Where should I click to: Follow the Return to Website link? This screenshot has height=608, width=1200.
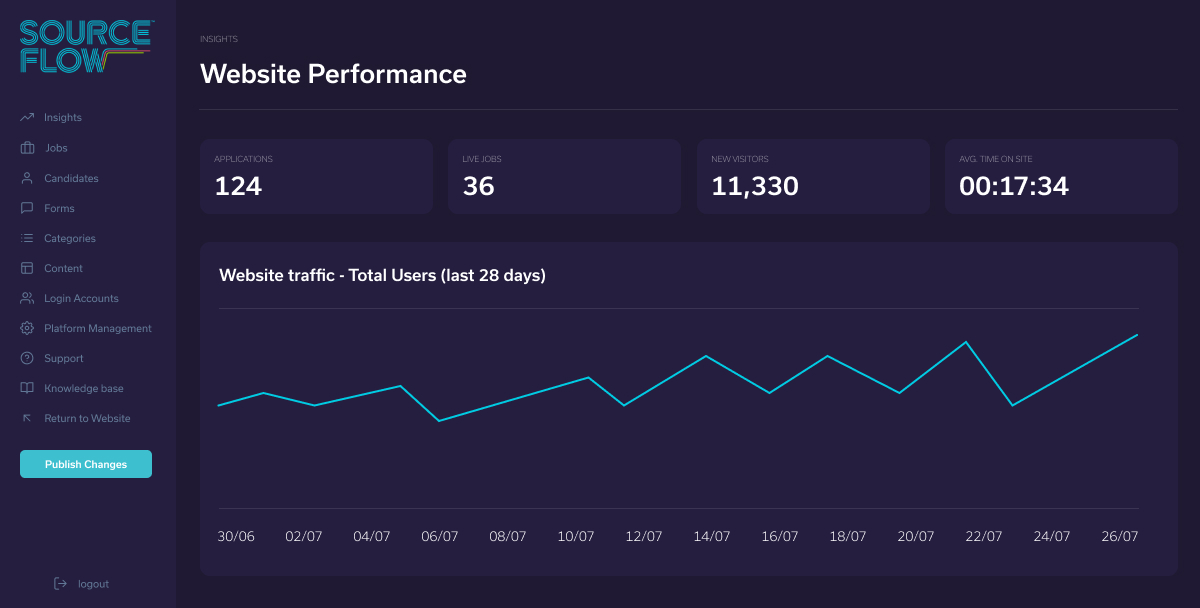(x=87, y=418)
